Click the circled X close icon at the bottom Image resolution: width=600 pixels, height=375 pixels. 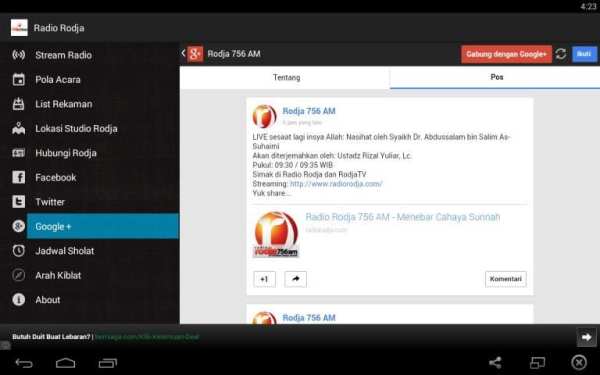click(579, 362)
